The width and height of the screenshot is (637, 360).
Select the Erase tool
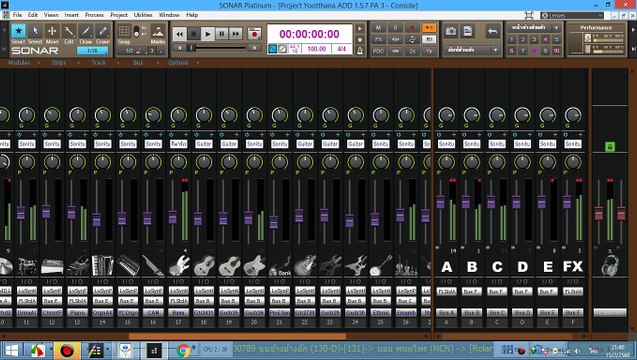click(103, 31)
